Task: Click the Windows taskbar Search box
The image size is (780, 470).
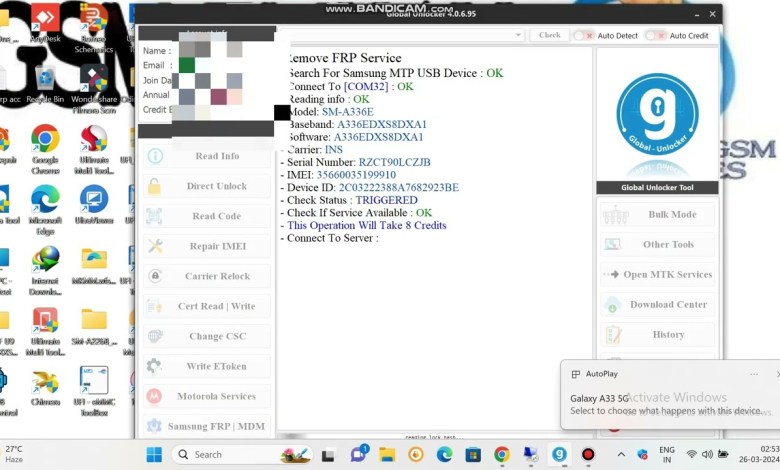Action: pos(240,454)
